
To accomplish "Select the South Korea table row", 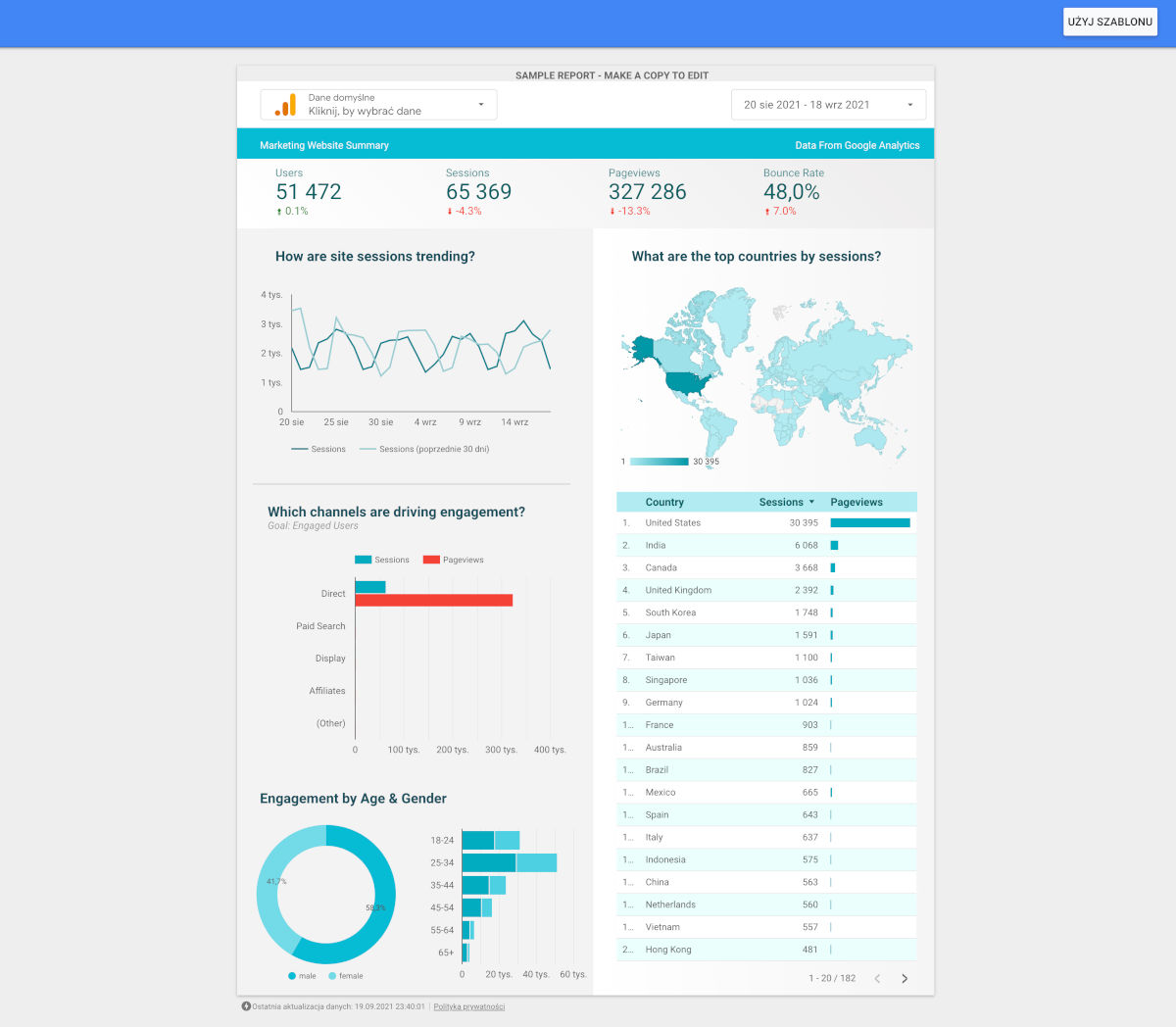I will pos(766,613).
